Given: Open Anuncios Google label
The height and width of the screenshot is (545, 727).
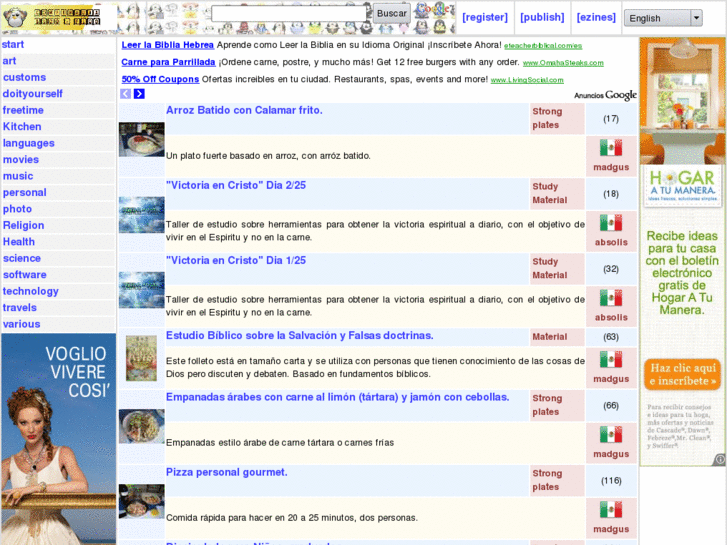Looking at the screenshot, I should (x=606, y=95).
